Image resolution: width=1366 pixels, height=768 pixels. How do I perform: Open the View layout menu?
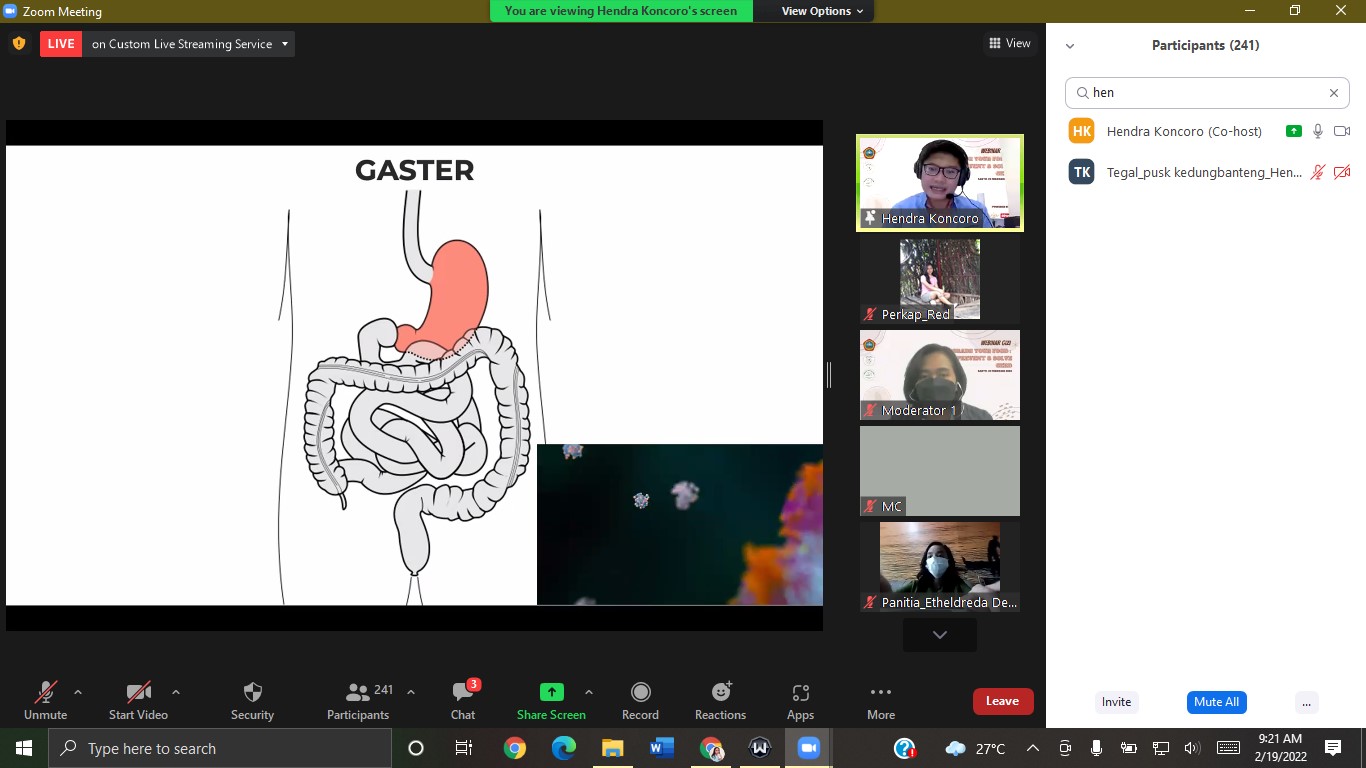[1009, 43]
